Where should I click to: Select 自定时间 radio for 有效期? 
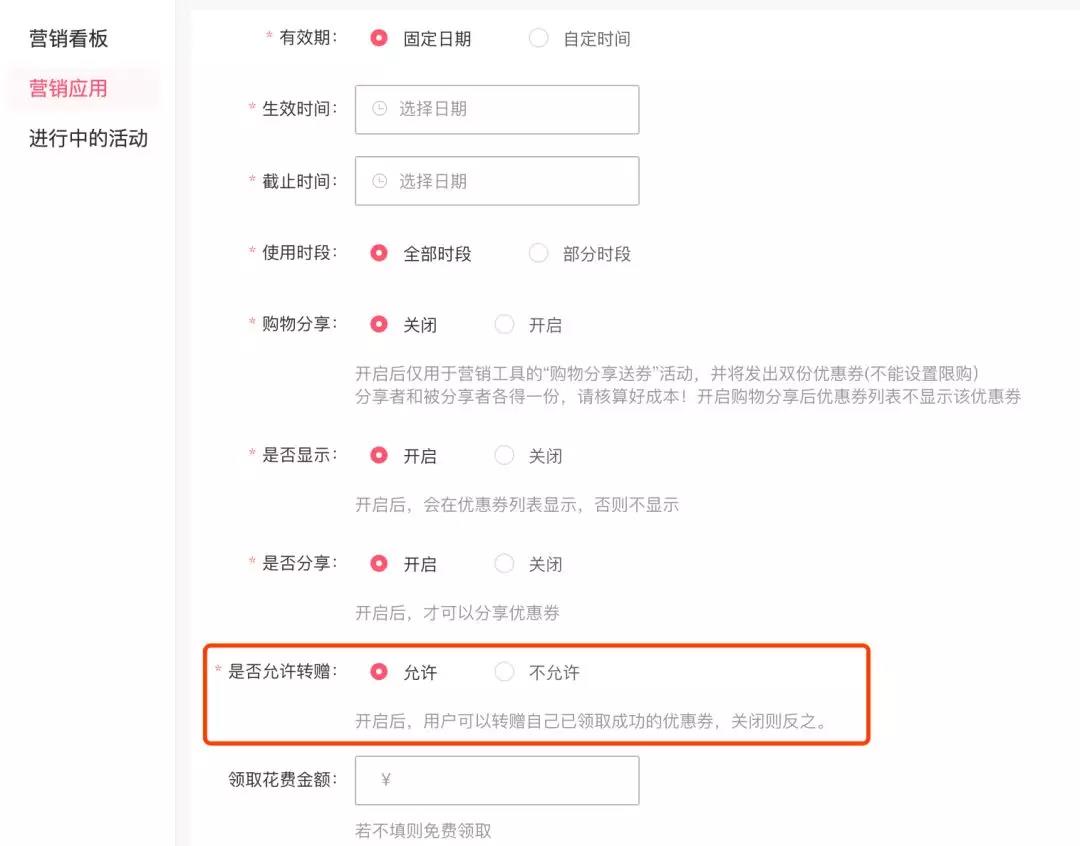(x=538, y=38)
